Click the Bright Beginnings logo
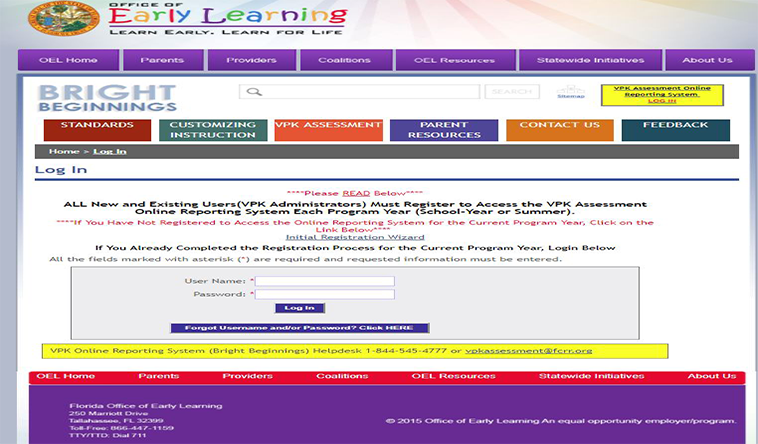This screenshot has width=758, height=444. tap(106, 97)
